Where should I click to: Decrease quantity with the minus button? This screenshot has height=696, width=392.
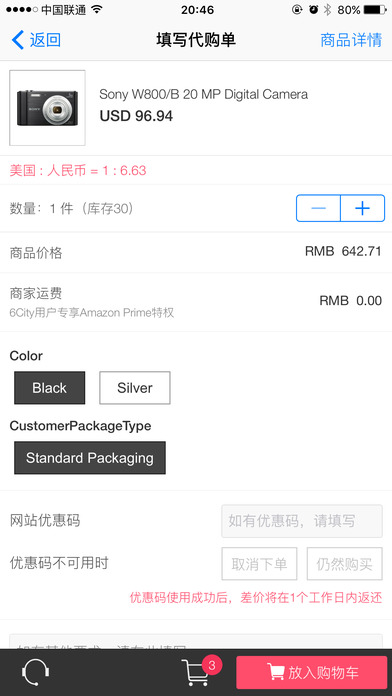tap(318, 208)
